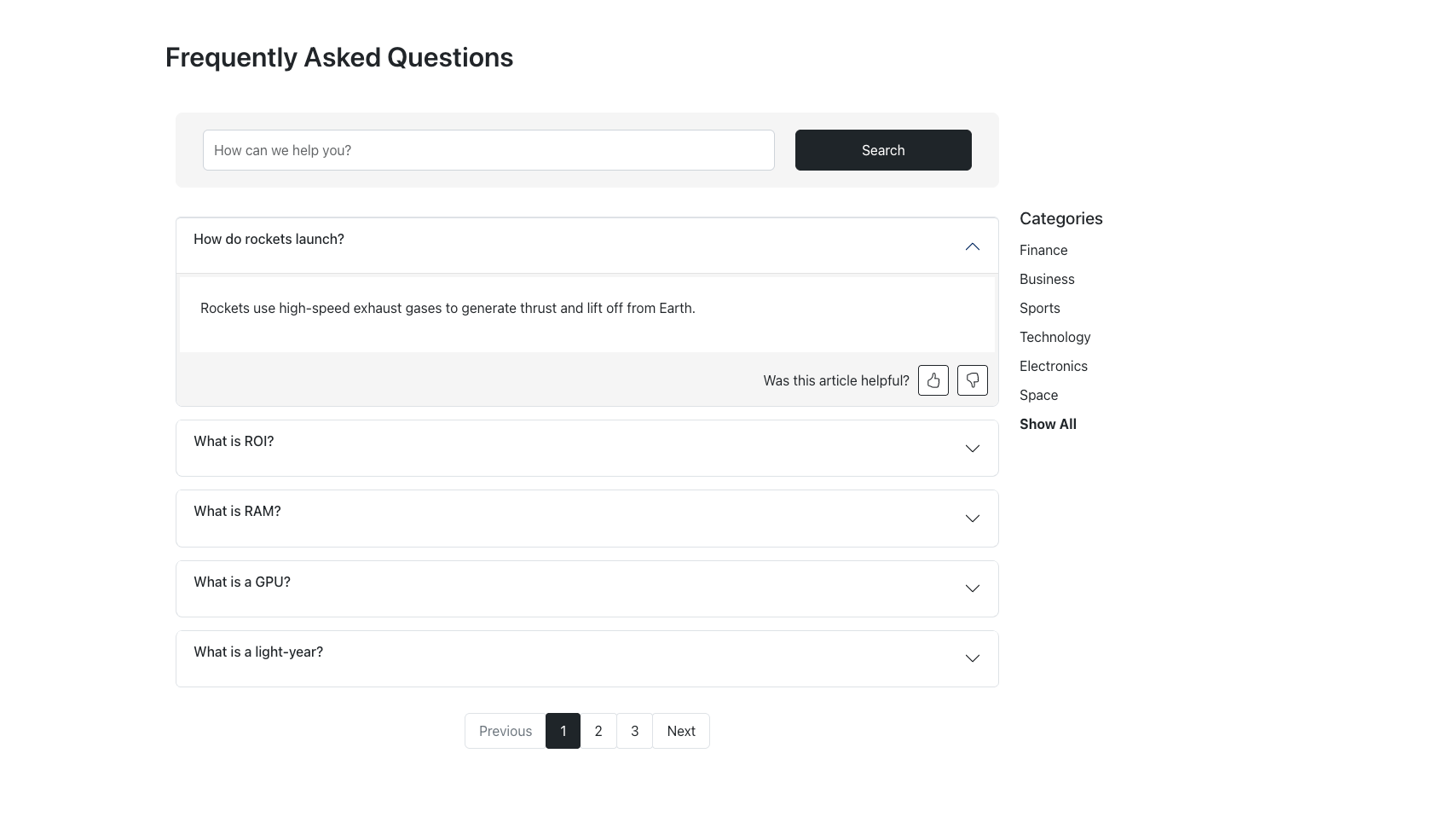Filter by Technology category

coord(1054,337)
